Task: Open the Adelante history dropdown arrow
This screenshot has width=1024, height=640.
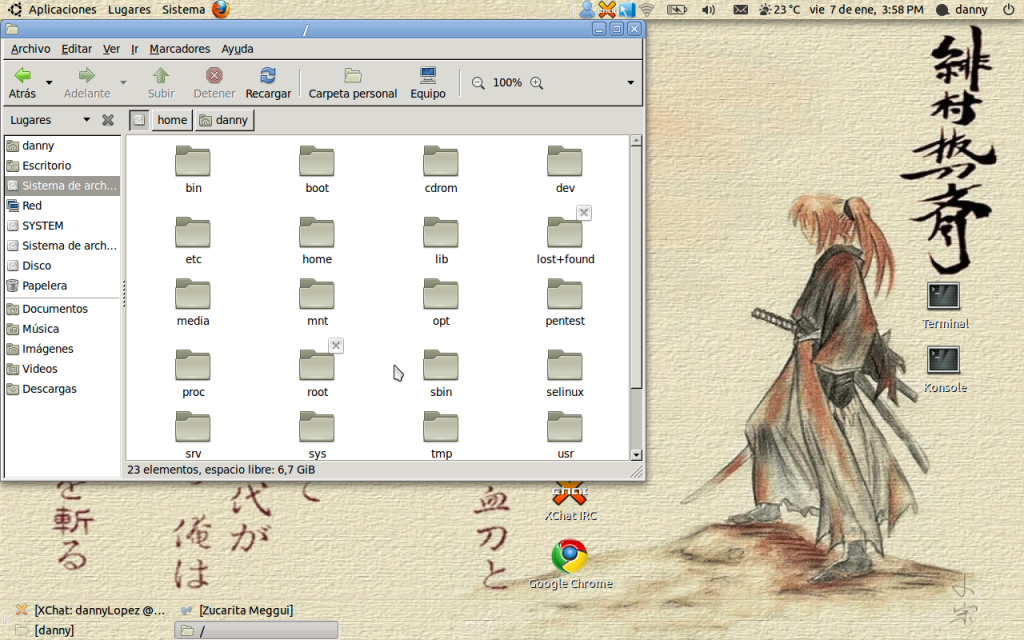Action: click(x=123, y=83)
